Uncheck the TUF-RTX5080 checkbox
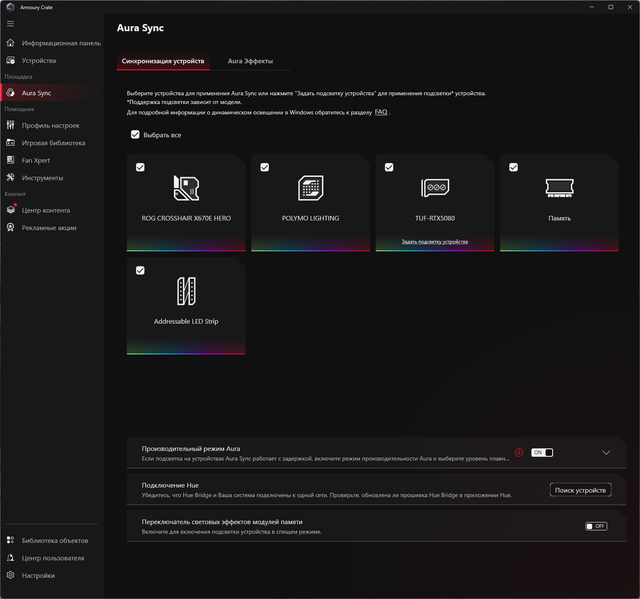The image size is (640, 599). pos(389,167)
